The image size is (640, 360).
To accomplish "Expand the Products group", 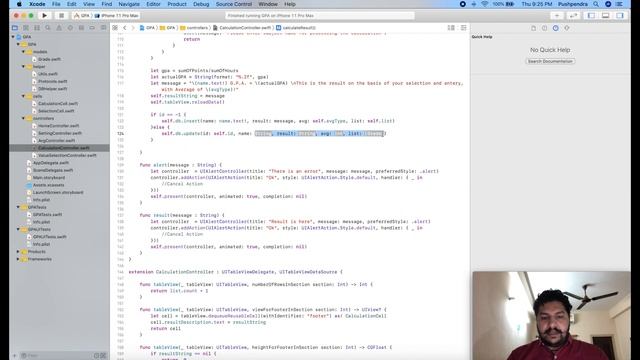I will [18, 252].
